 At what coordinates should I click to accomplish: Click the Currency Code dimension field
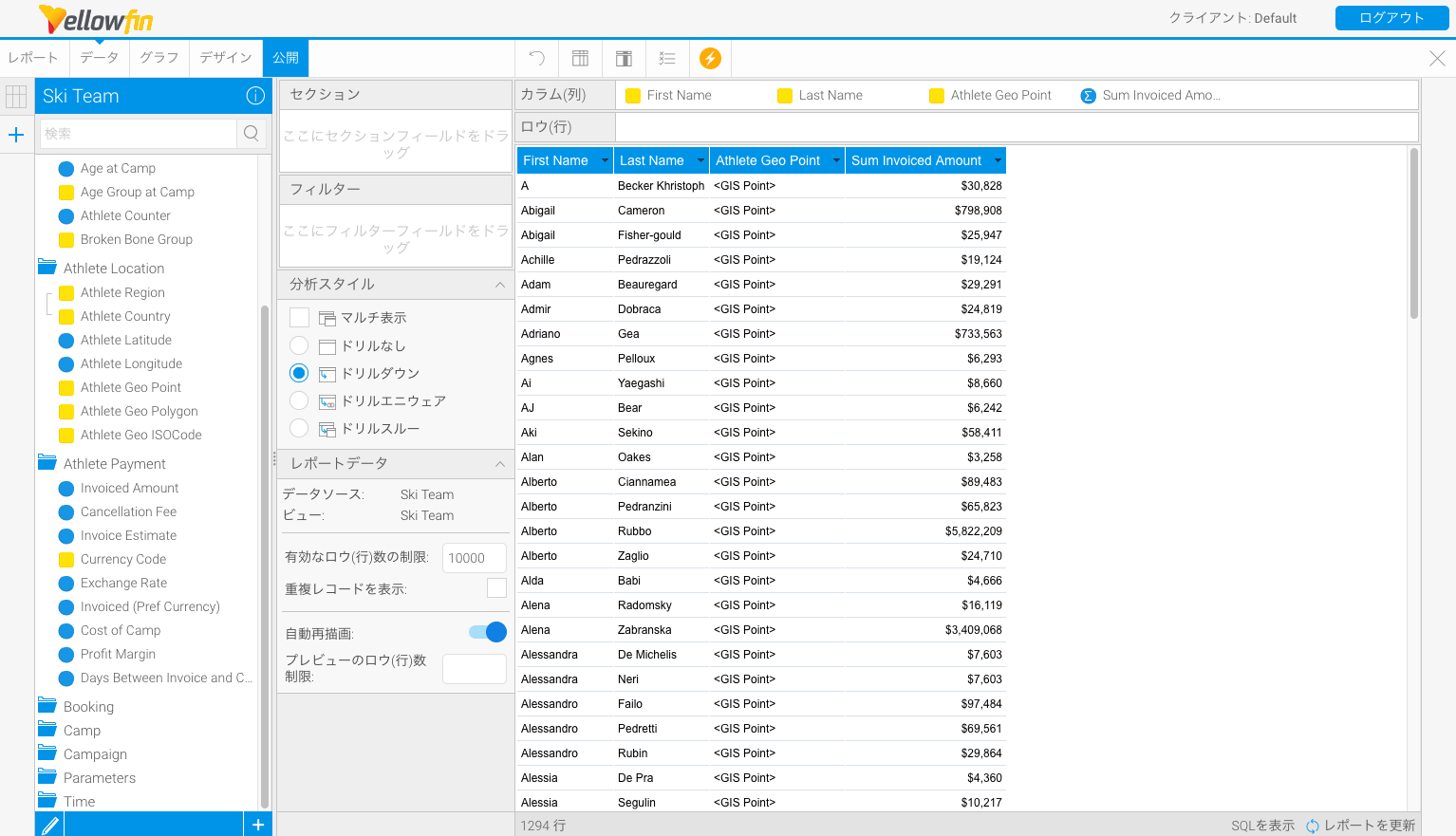pyautogui.click(x=122, y=559)
